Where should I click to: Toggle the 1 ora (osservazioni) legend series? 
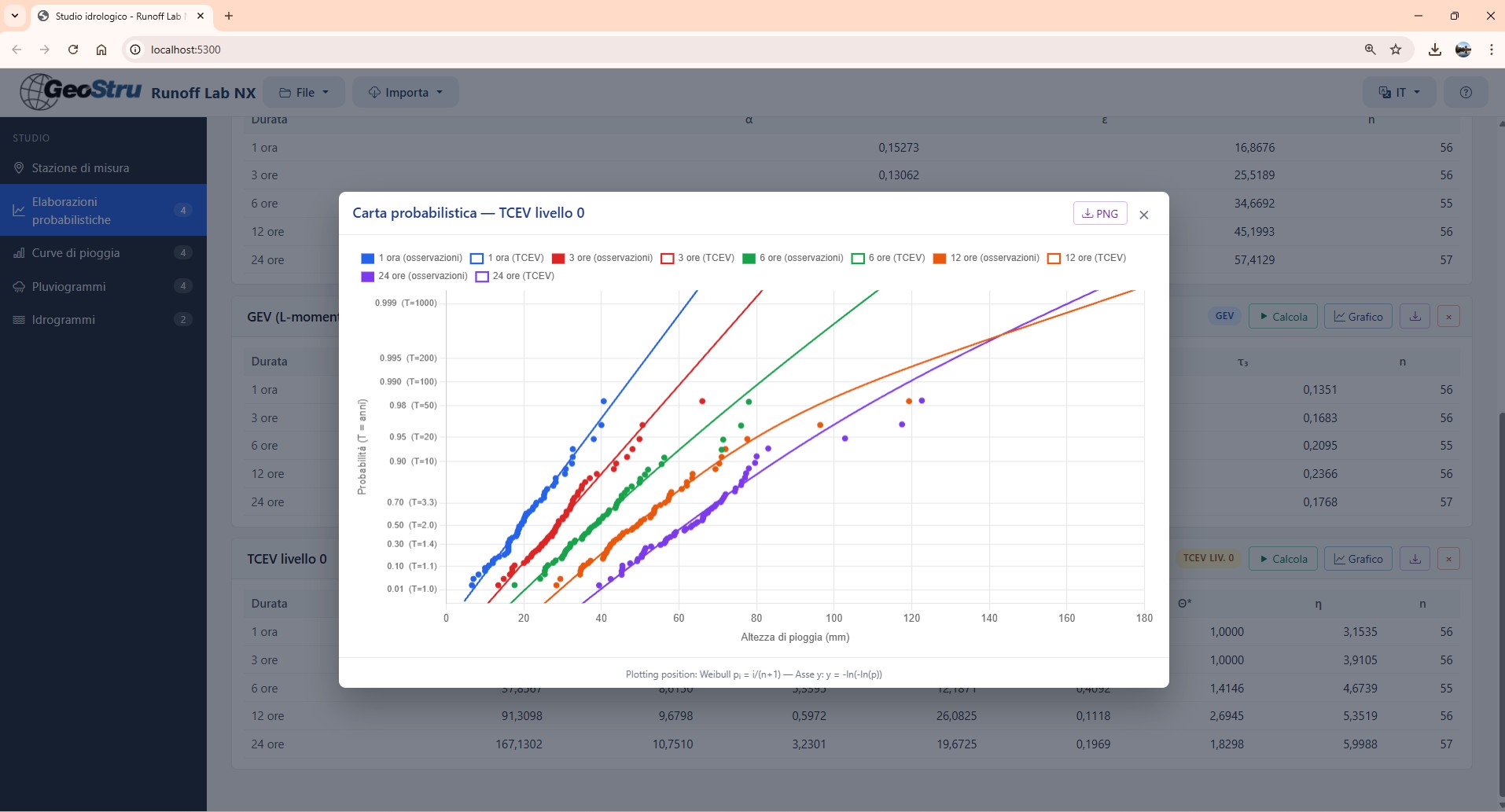[411, 258]
